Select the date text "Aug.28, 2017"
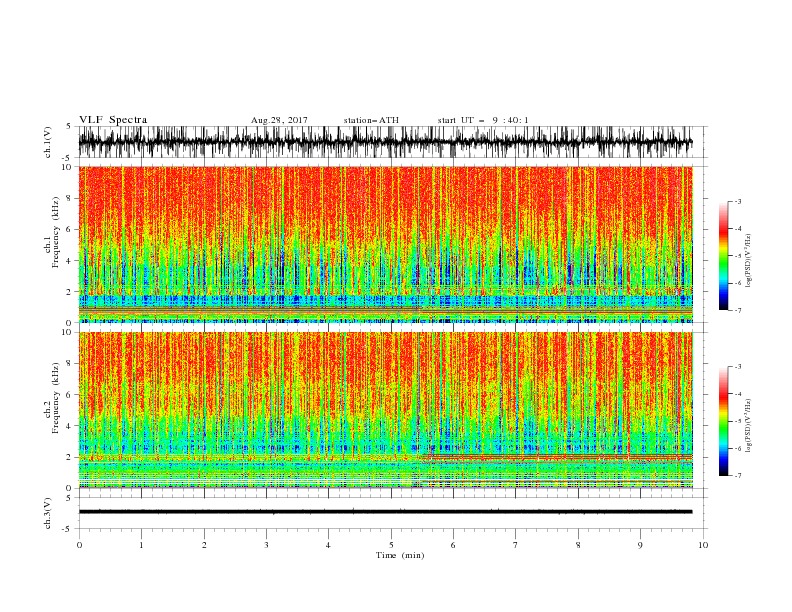The height and width of the screenshot is (612, 792). (x=279, y=120)
